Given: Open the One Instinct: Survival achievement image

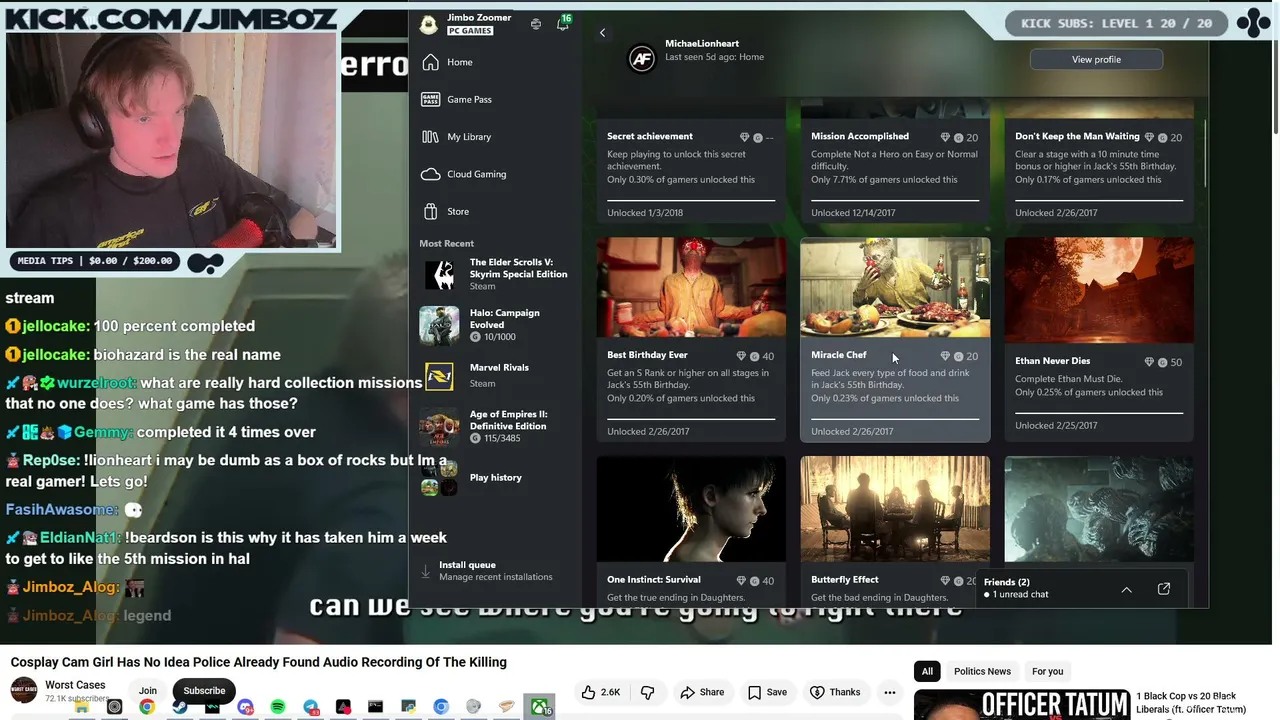Looking at the screenshot, I should click(x=691, y=510).
